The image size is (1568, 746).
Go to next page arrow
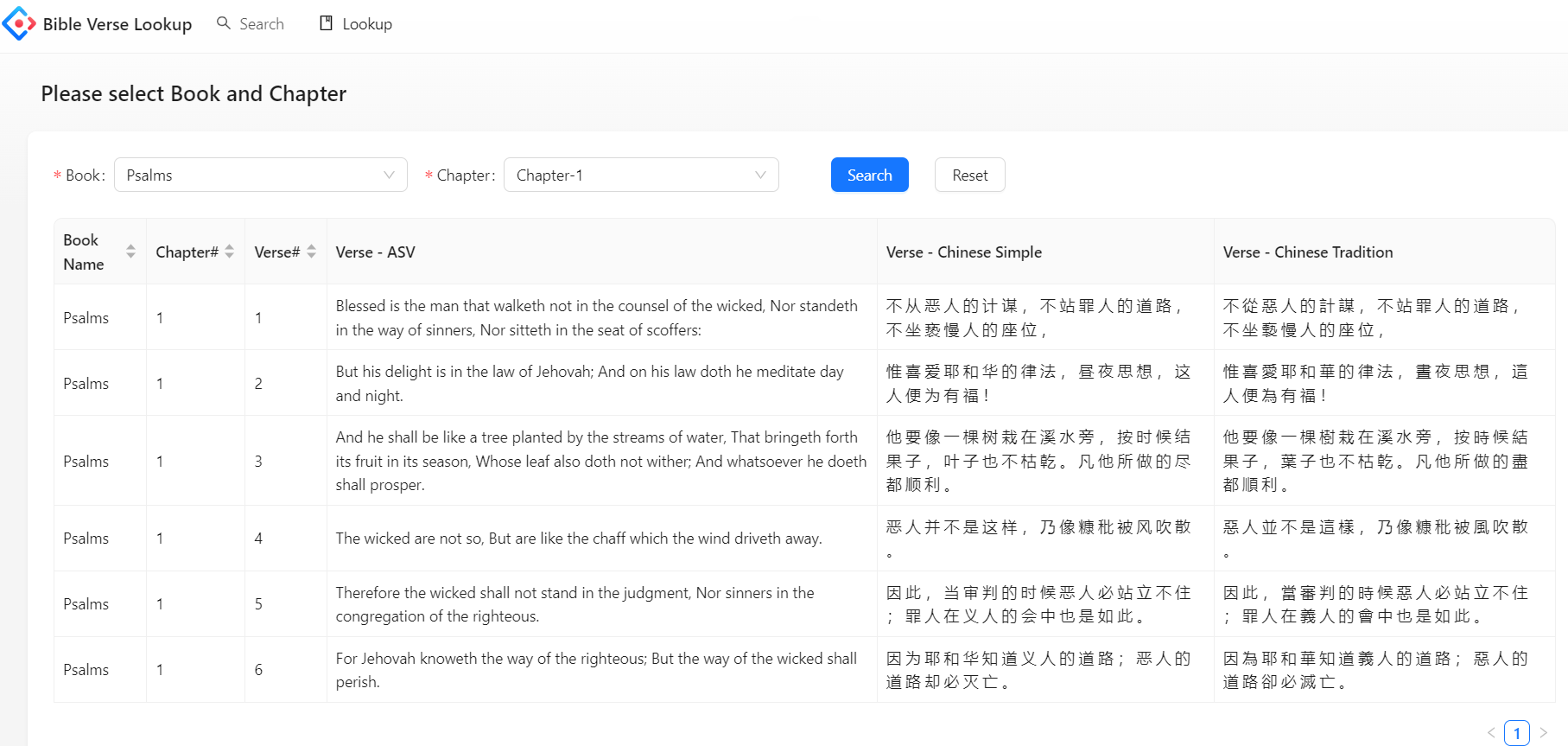click(1543, 732)
